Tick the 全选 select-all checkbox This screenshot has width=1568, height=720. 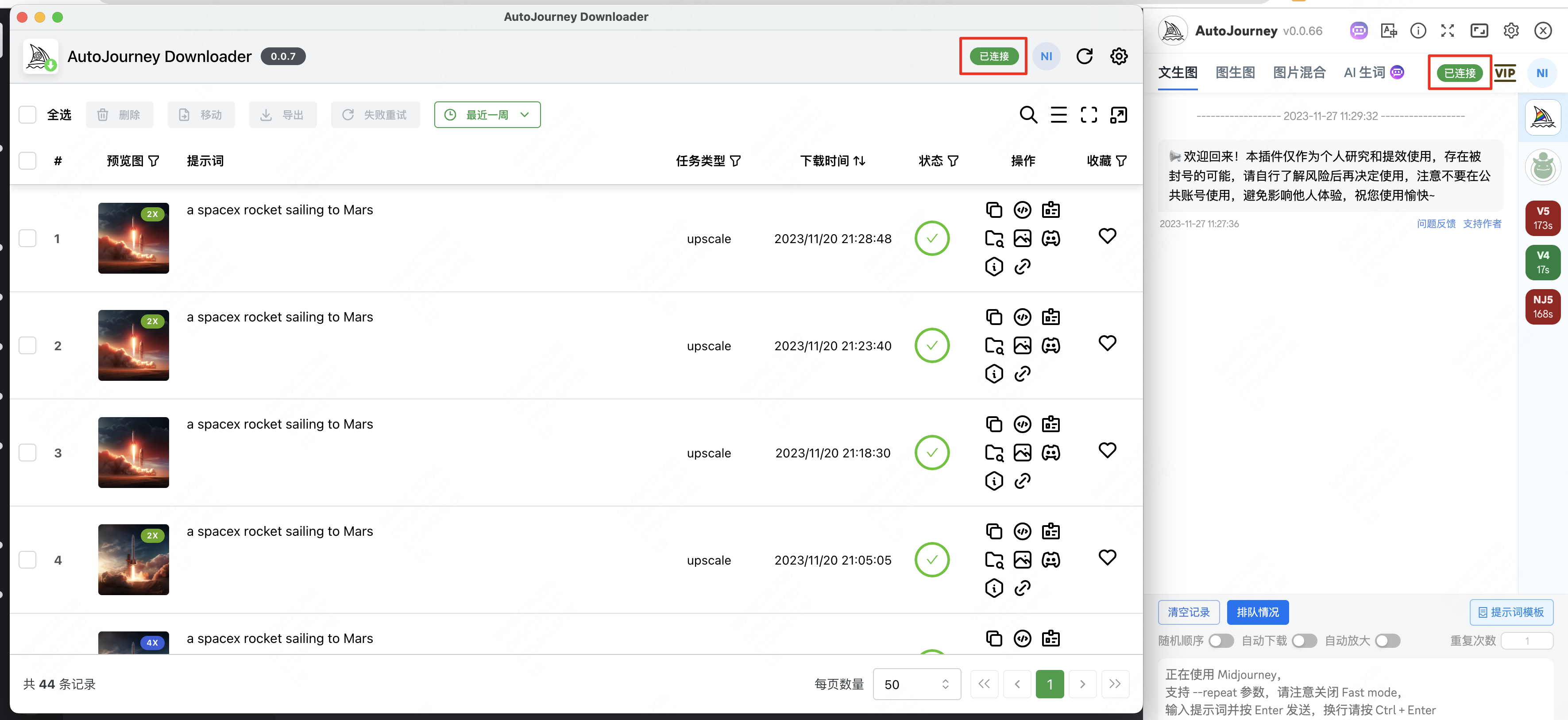27,115
